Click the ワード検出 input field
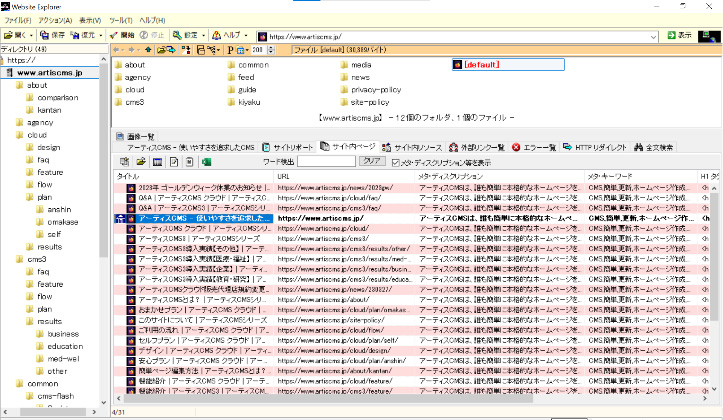The width and height of the screenshot is (723, 420). 326,161
